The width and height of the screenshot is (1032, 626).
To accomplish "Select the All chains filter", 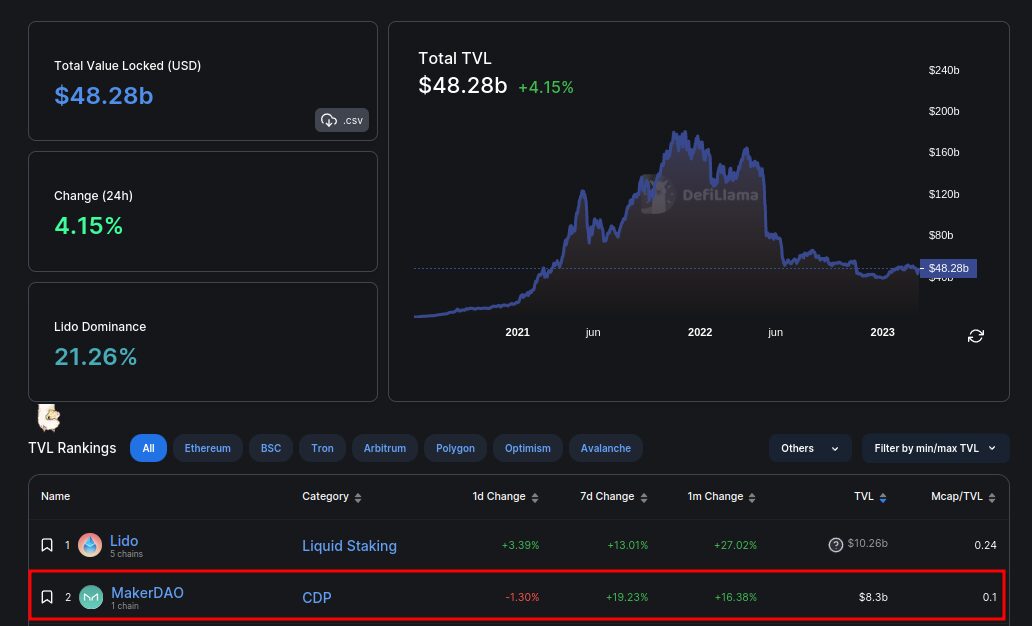I will tap(148, 448).
